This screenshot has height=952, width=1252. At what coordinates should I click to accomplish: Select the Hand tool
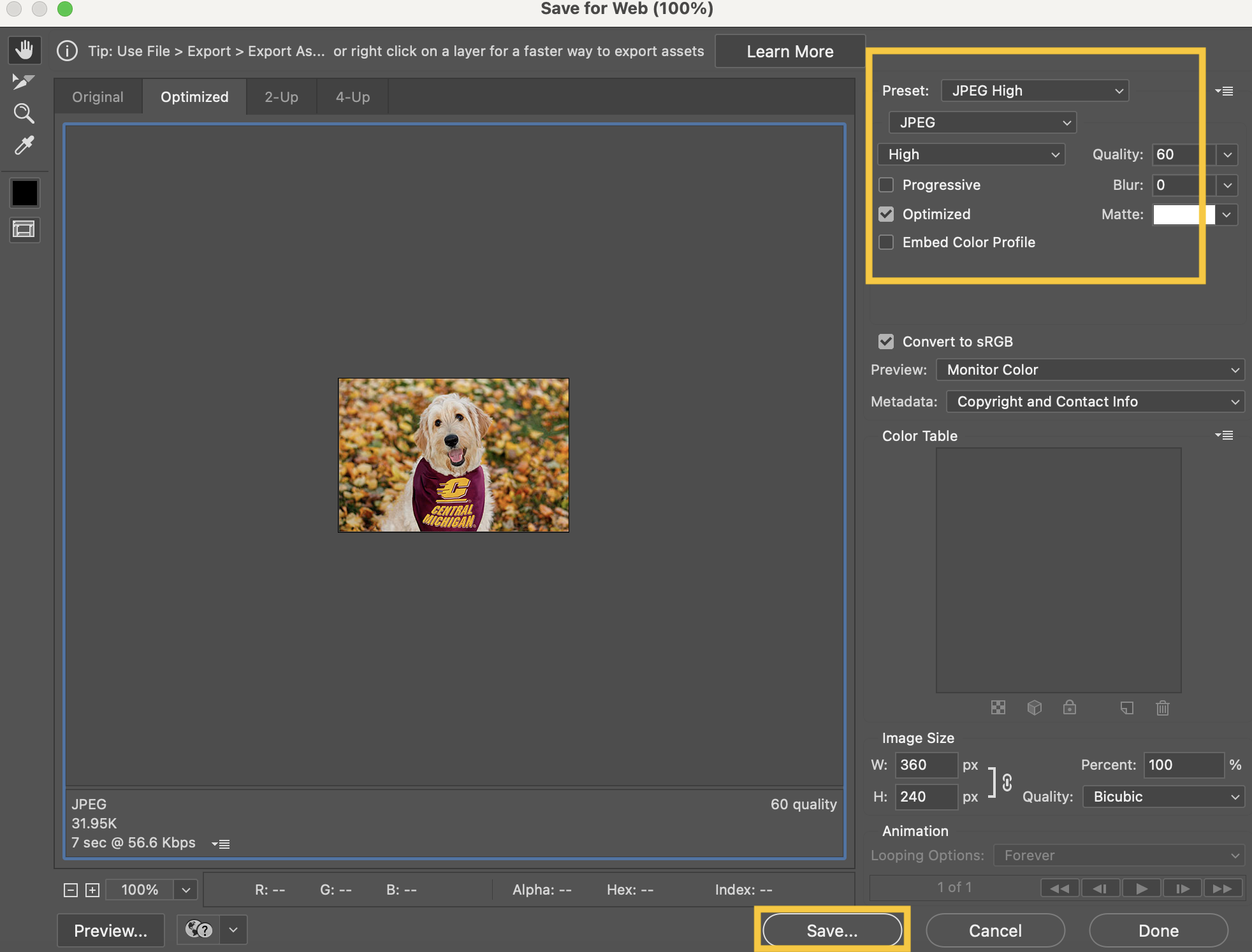[24, 50]
